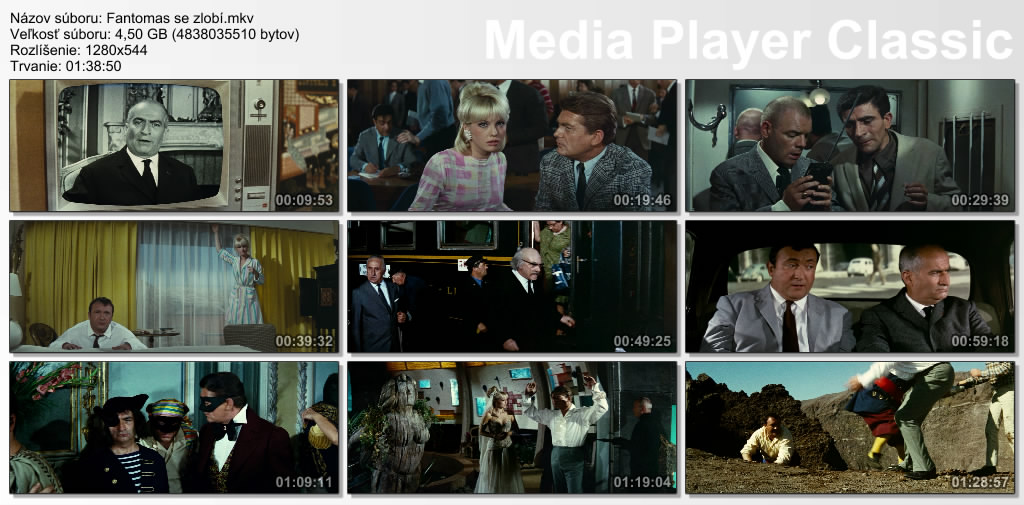
Task: Click thumbnail of two men examining a device
Action: point(850,145)
